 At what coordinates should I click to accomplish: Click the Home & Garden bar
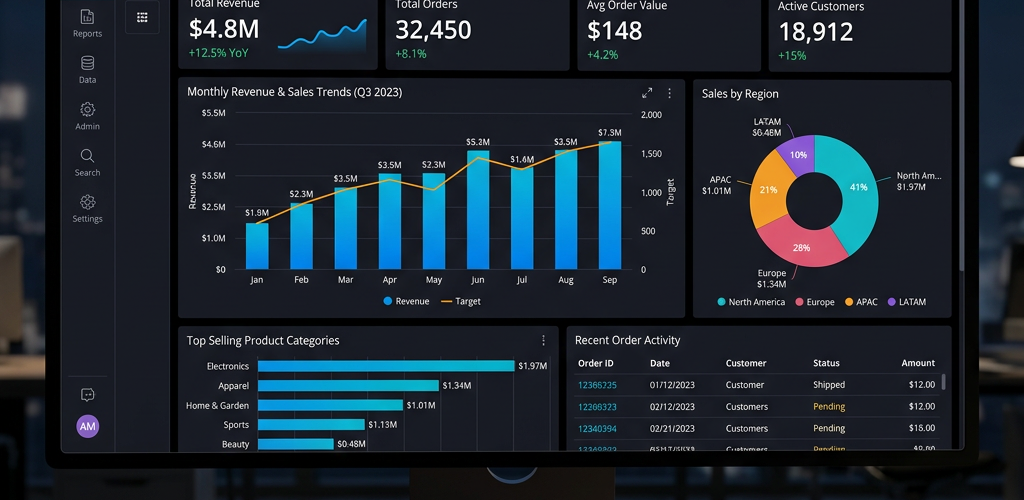(330, 405)
